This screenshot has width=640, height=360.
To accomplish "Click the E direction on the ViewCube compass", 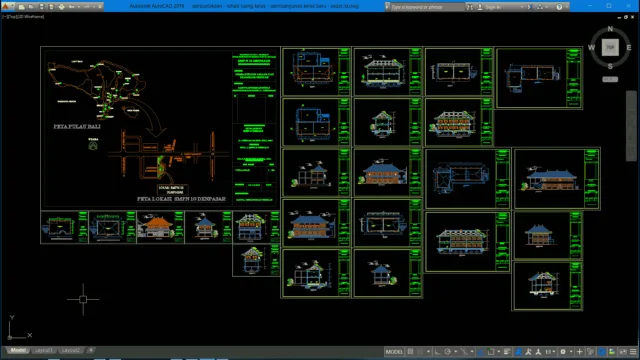I will (629, 48).
